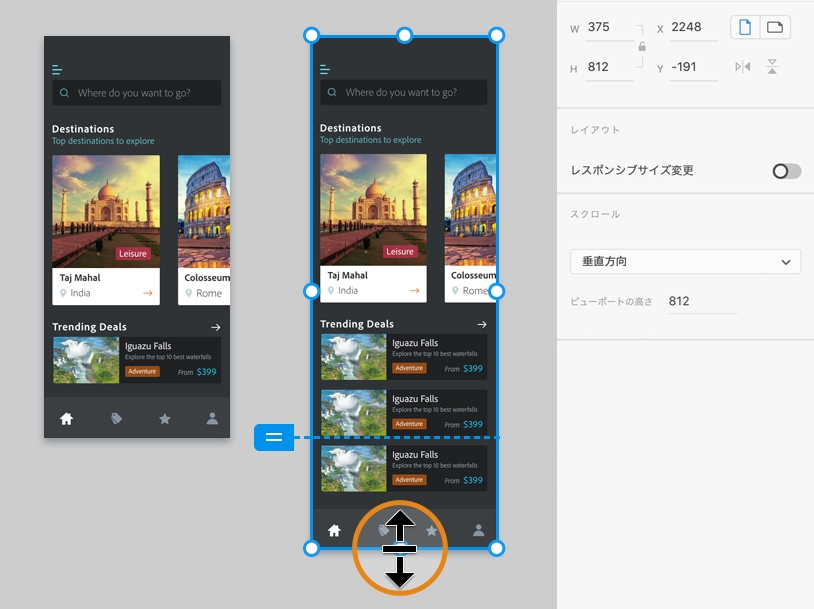Click the hamburger menu icon on the artboard
The width and height of the screenshot is (814, 609).
click(323, 69)
